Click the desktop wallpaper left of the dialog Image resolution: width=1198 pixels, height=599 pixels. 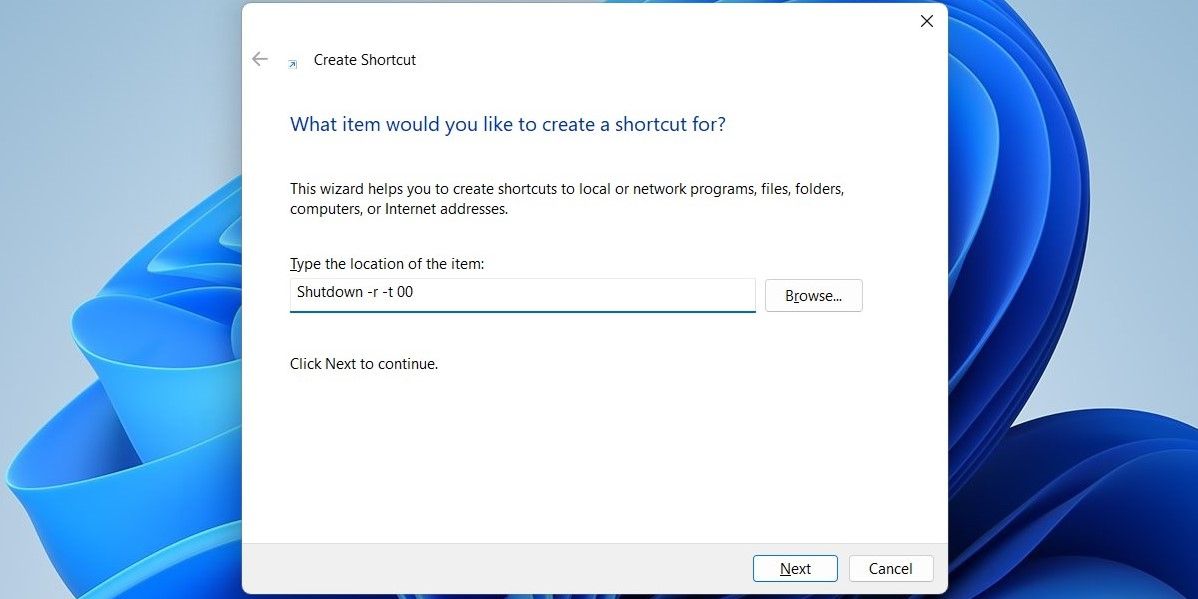pos(120,300)
